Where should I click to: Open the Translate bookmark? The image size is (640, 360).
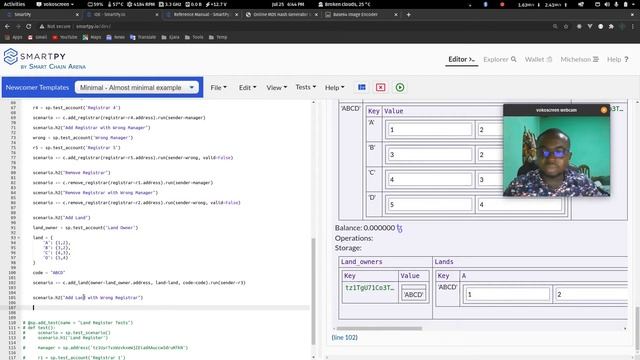coord(143,37)
